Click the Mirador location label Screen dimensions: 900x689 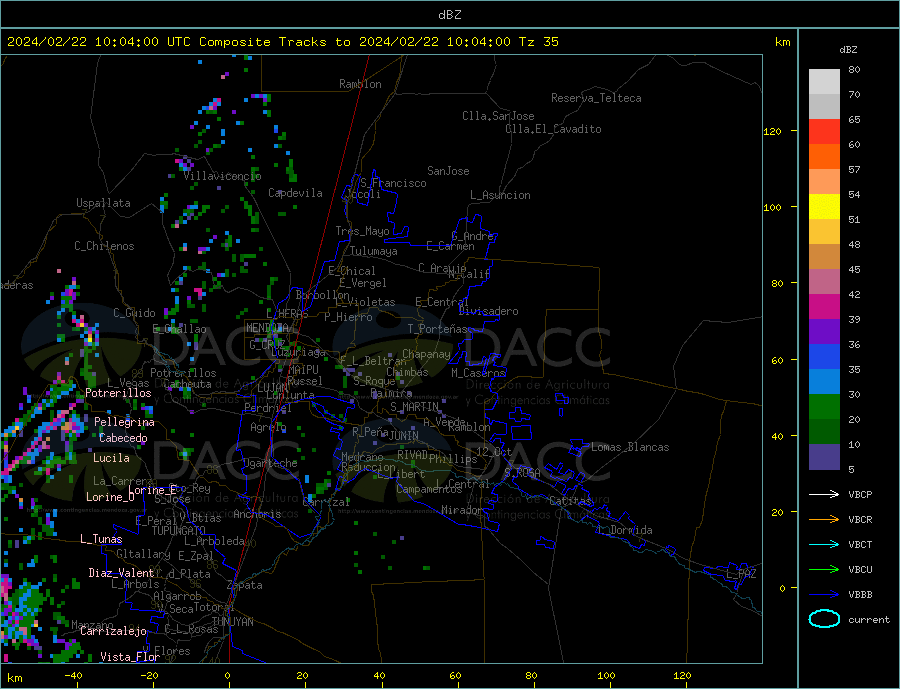(462, 510)
